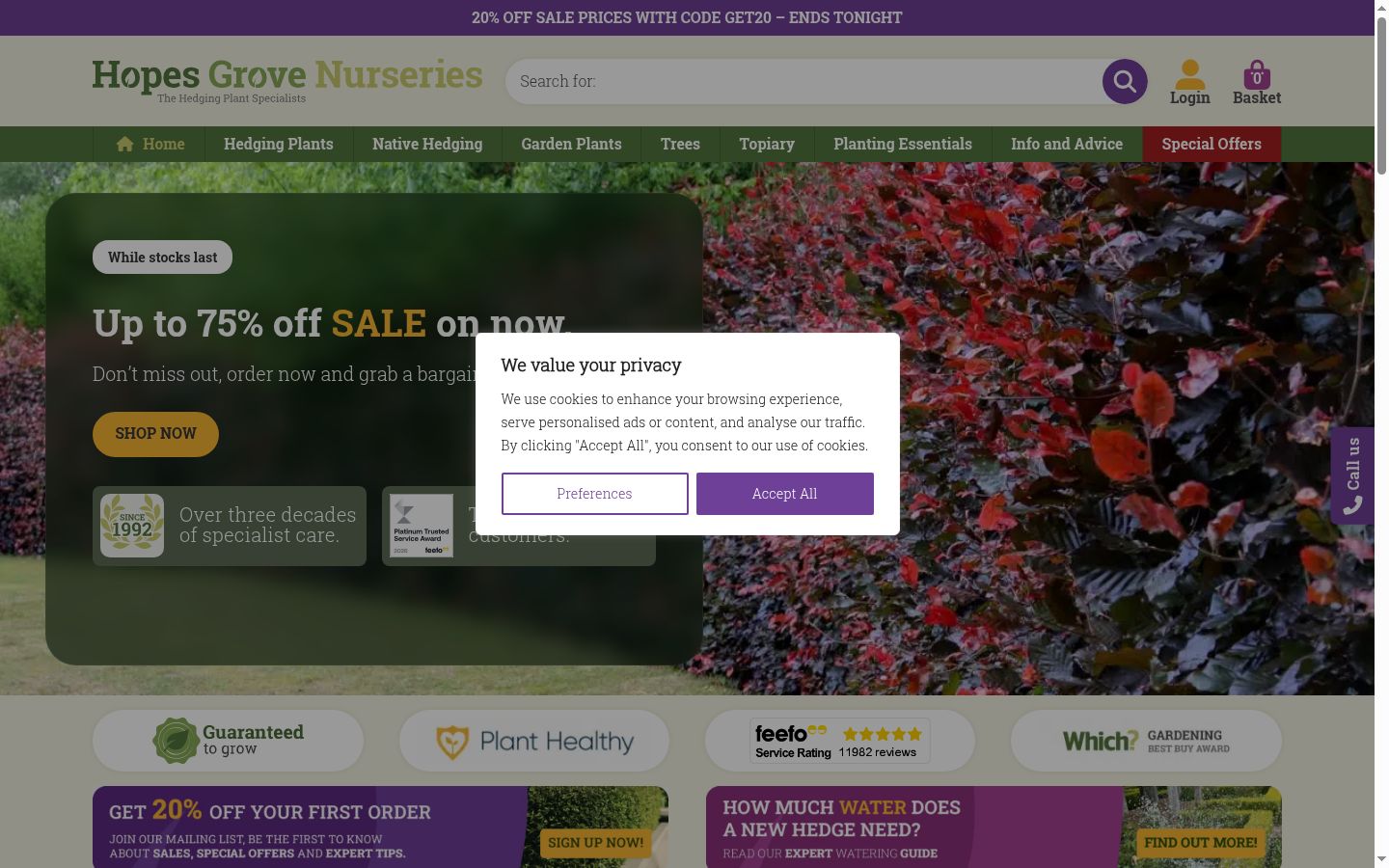This screenshot has width=1389, height=868.
Task: Click the Platinum Trusted Service Award badge
Action: point(422,526)
